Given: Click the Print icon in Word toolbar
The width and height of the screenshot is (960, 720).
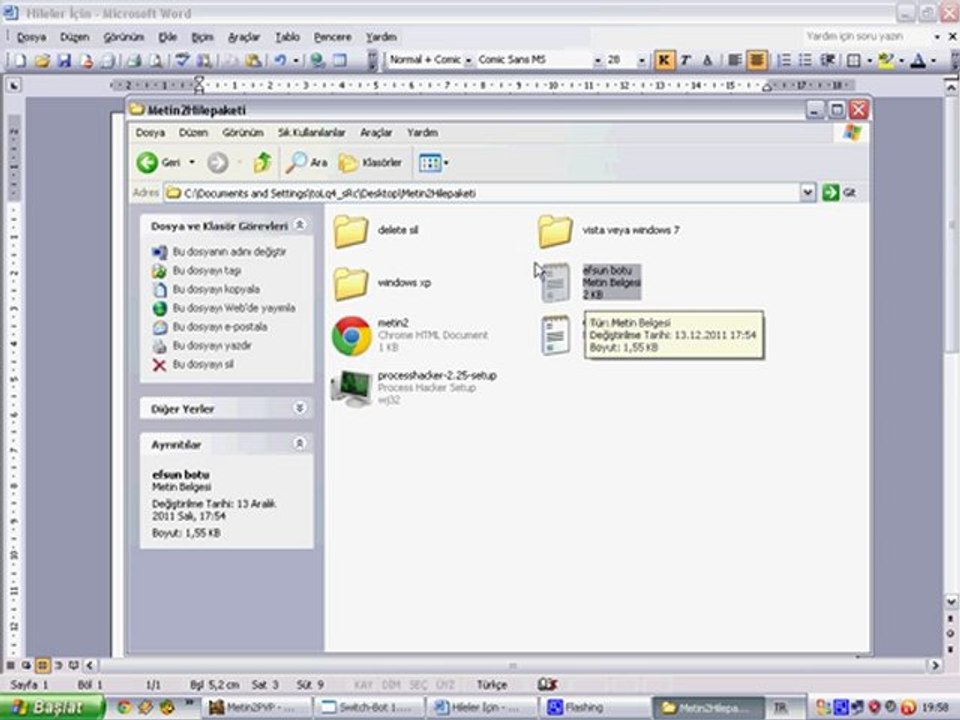Looking at the screenshot, I should 134,60.
